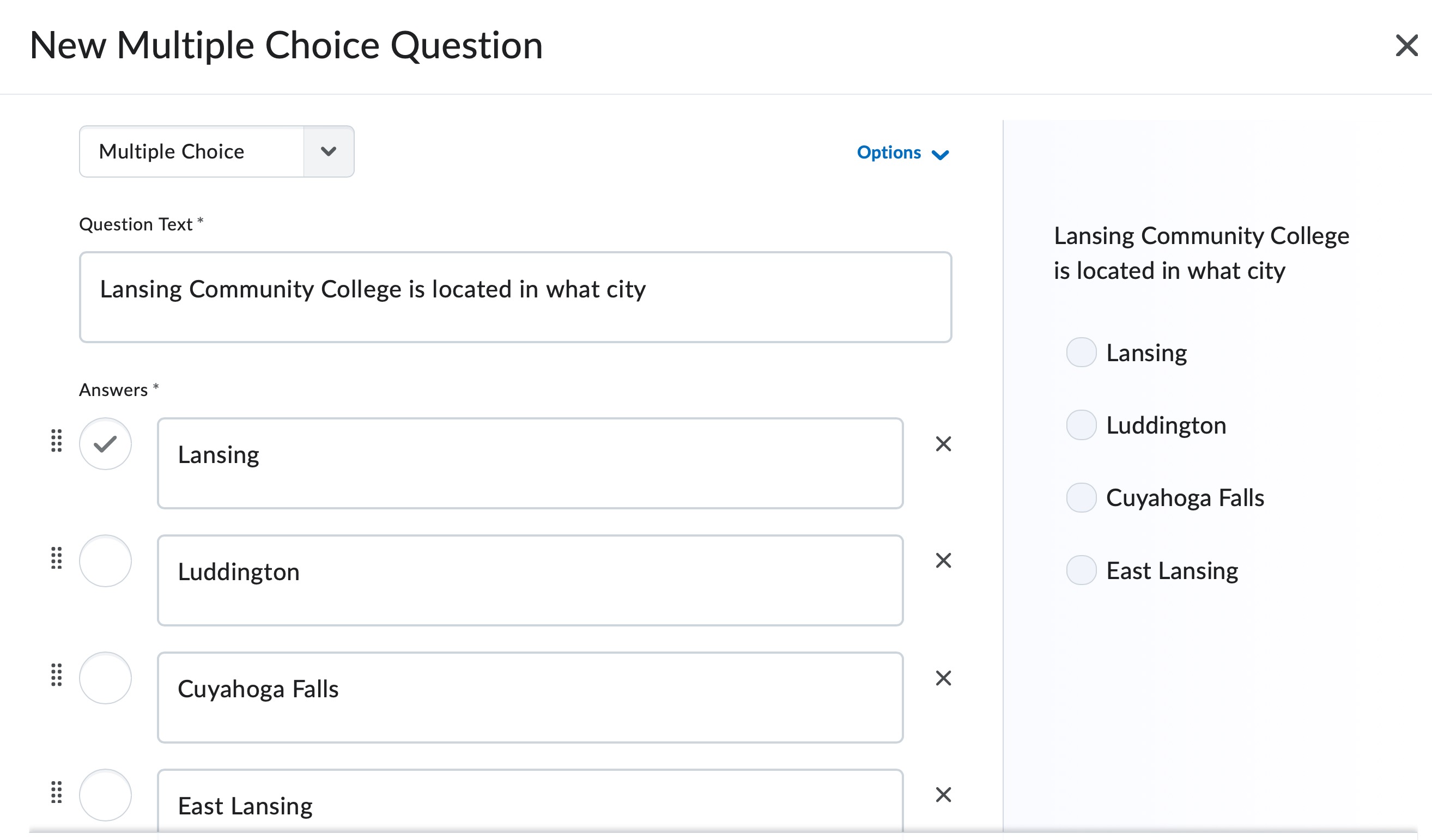Mark Cuyahoga Falls as the correct answer
Image resolution: width=1432 pixels, height=840 pixels.
click(x=105, y=678)
